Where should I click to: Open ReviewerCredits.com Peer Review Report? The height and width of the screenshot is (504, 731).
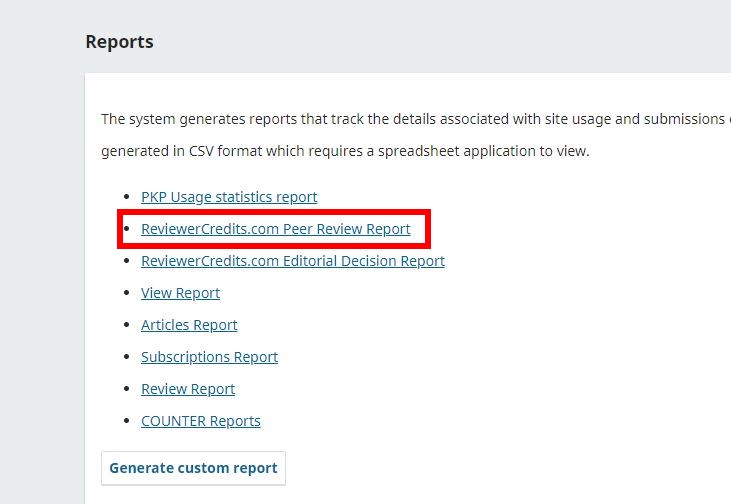coord(275,229)
